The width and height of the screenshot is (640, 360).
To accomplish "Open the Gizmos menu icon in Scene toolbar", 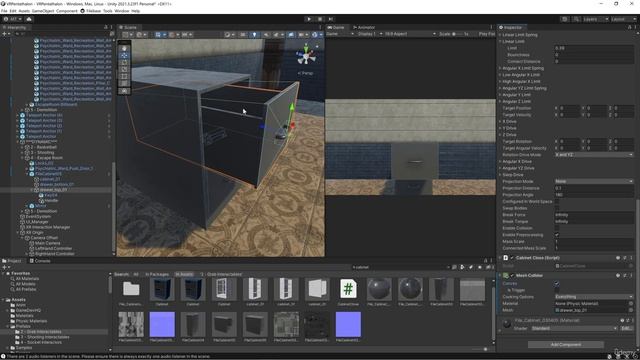I will click(x=316, y=35).
